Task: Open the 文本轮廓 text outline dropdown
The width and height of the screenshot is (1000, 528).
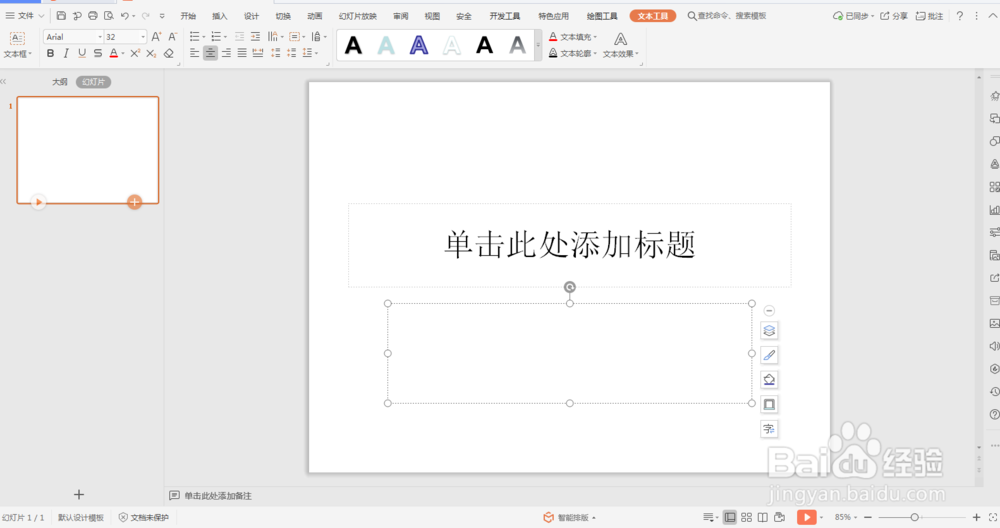Action: point(573,54)
